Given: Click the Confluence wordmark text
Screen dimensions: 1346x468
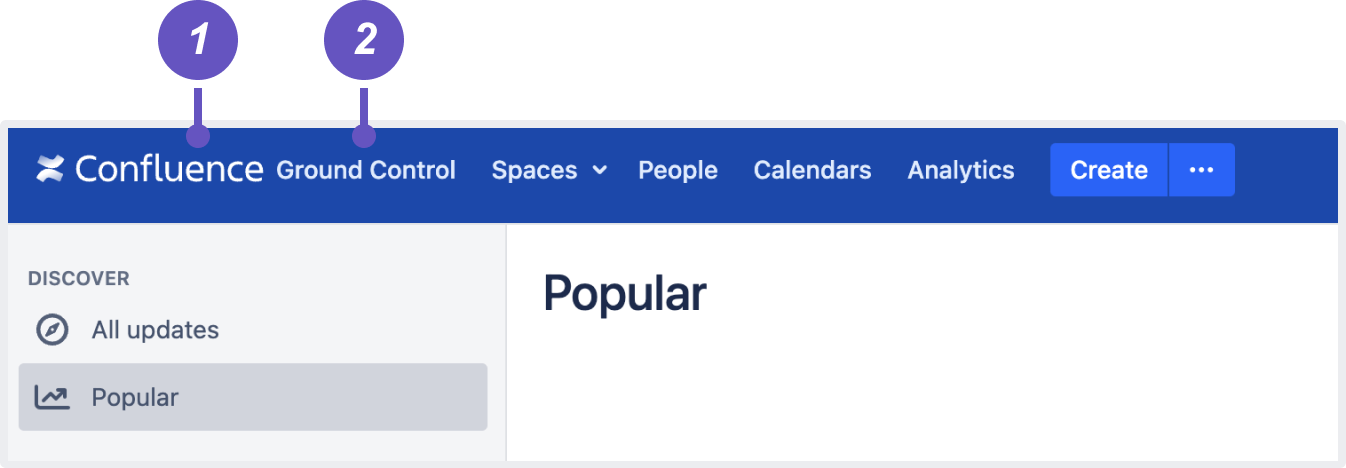Looking at the screenshot, I should (x=169, y=169).
